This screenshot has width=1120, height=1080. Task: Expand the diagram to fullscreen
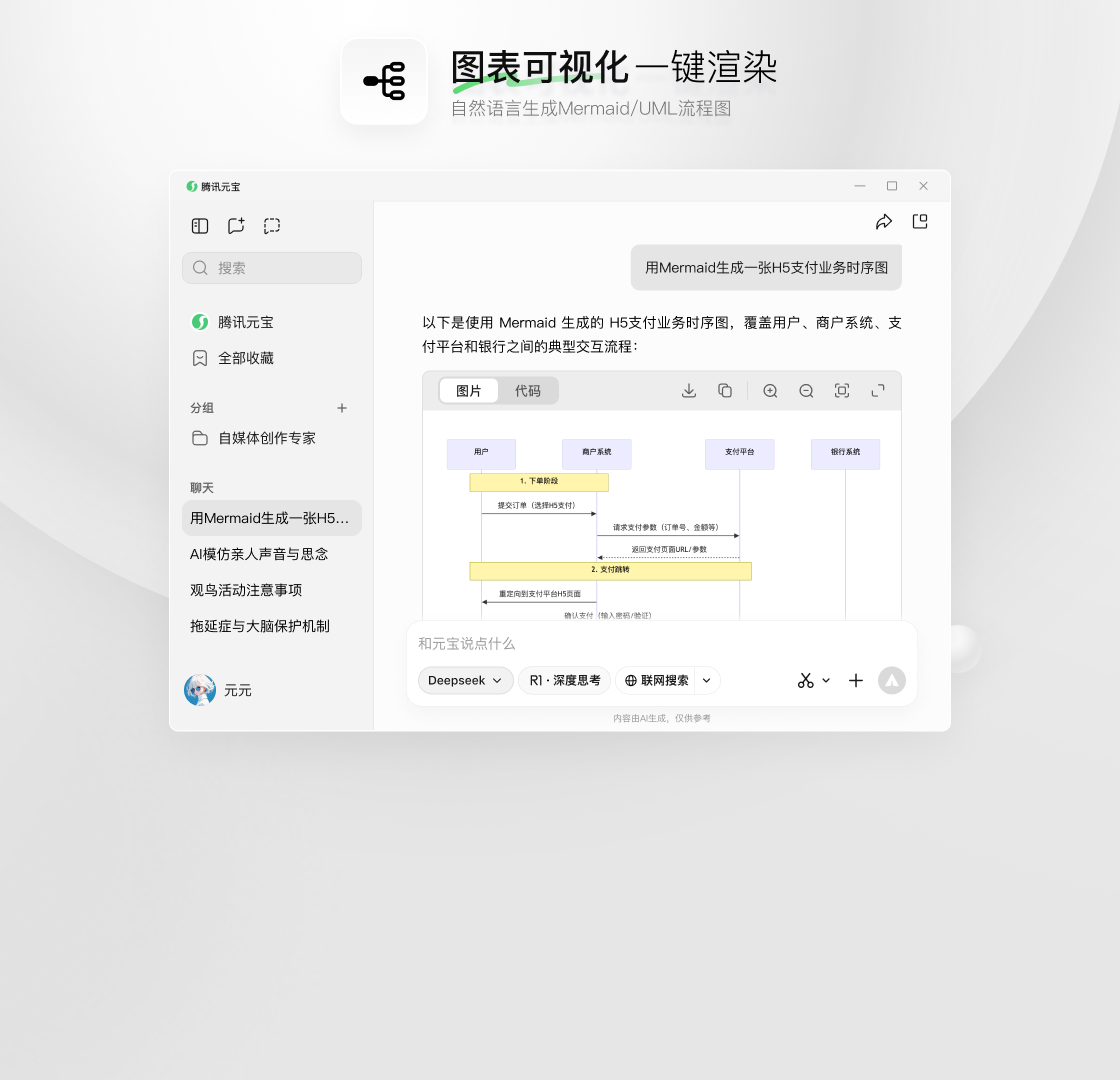(878, 391)
